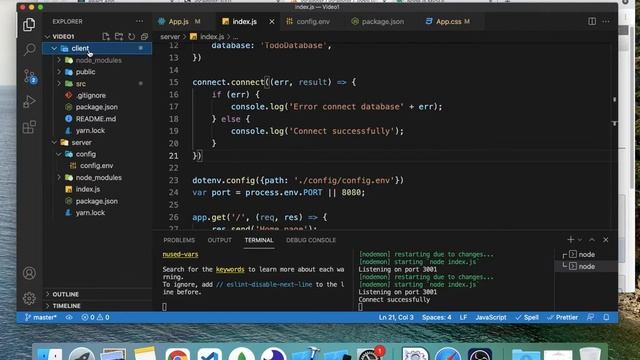The image size is (640, 360).
Task: Open notifications bell in status bar
Action: (607, 317)
